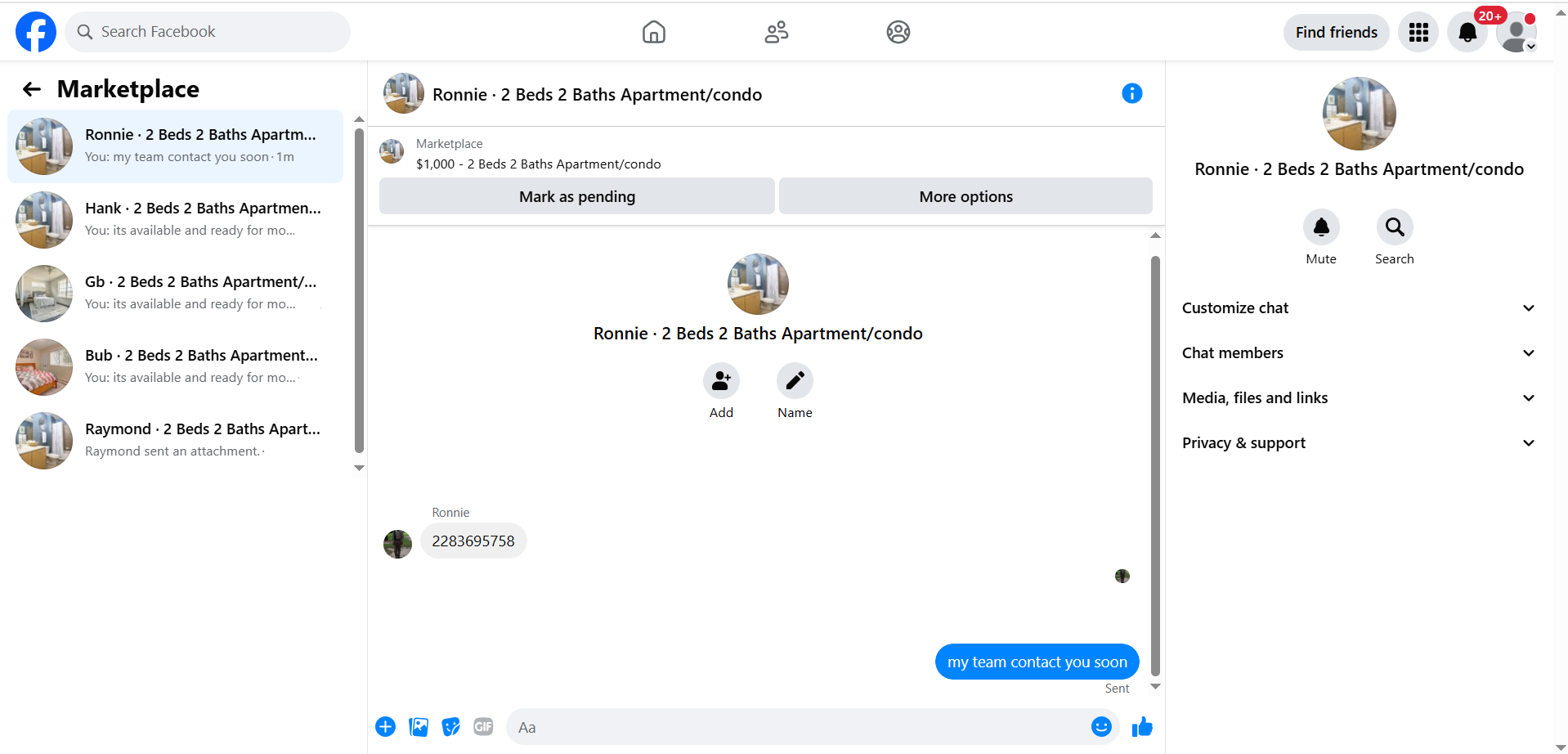Attach a photo file in composer
Image resolution: width=1568 pixels, height=754 pixels.
point(419,726)
